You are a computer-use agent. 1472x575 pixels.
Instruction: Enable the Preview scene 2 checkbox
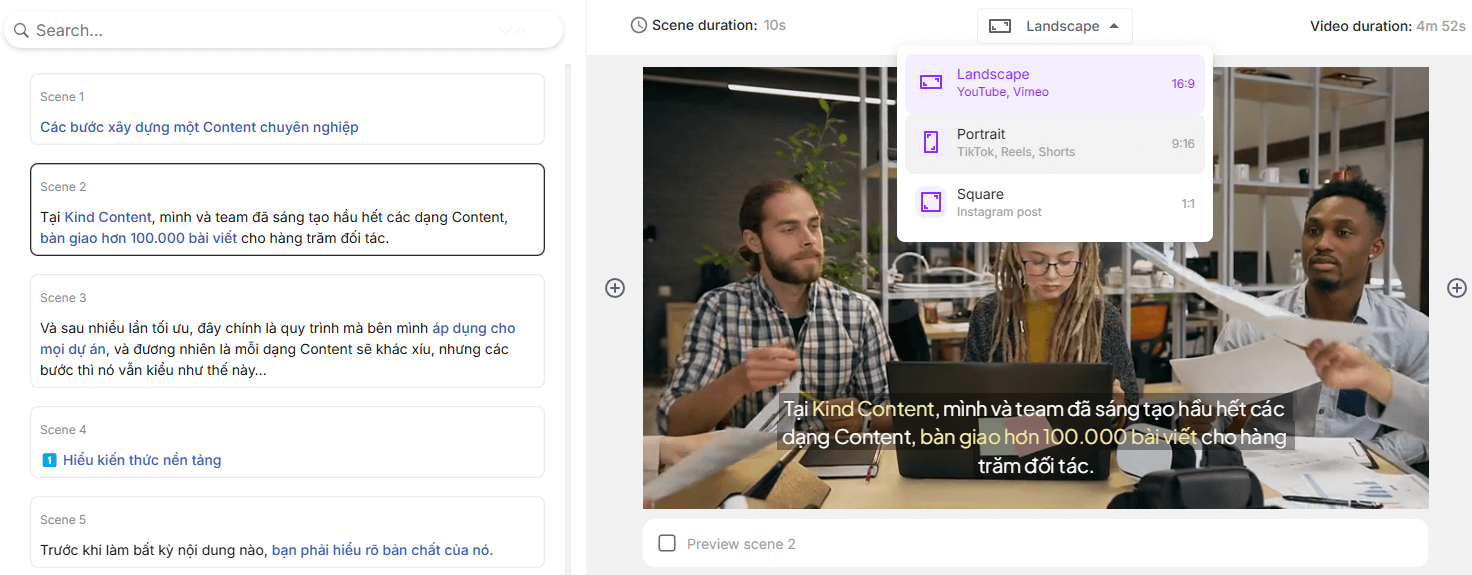point(667,544)
